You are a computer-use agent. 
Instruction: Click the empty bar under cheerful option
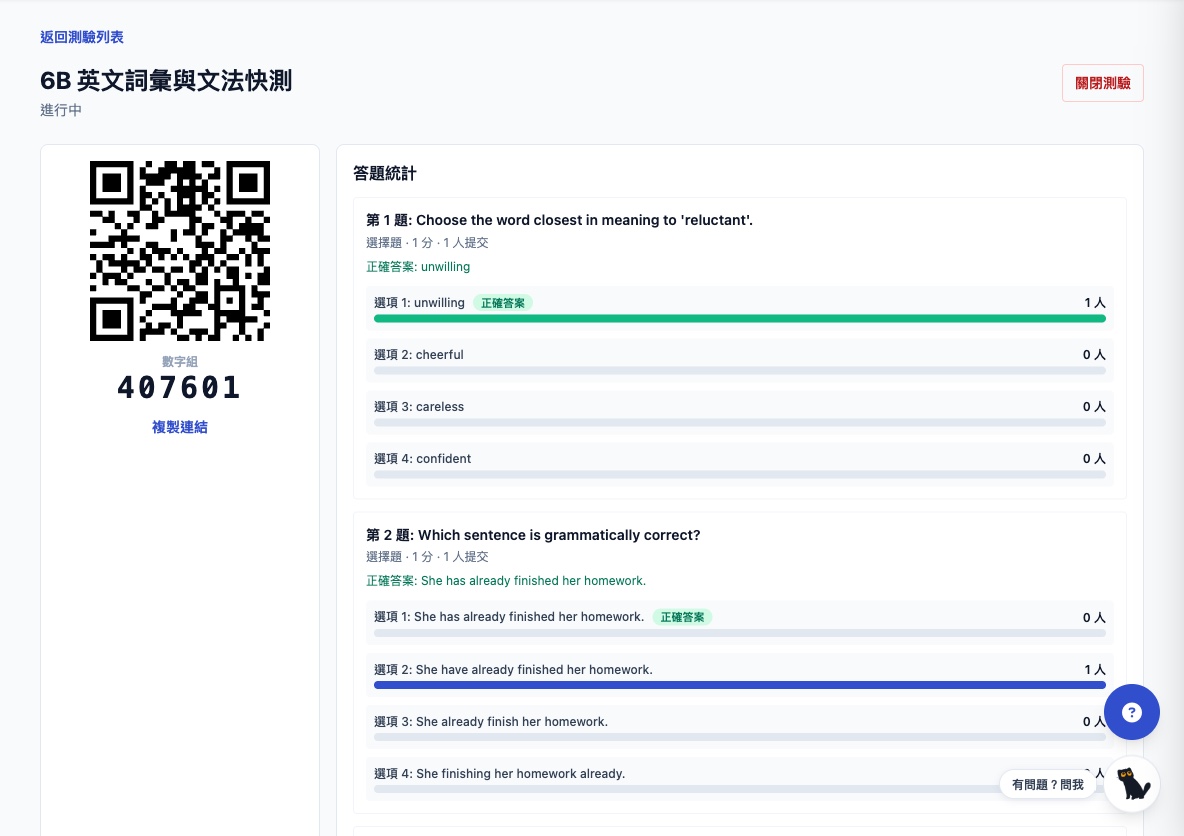tap(739, 371)
